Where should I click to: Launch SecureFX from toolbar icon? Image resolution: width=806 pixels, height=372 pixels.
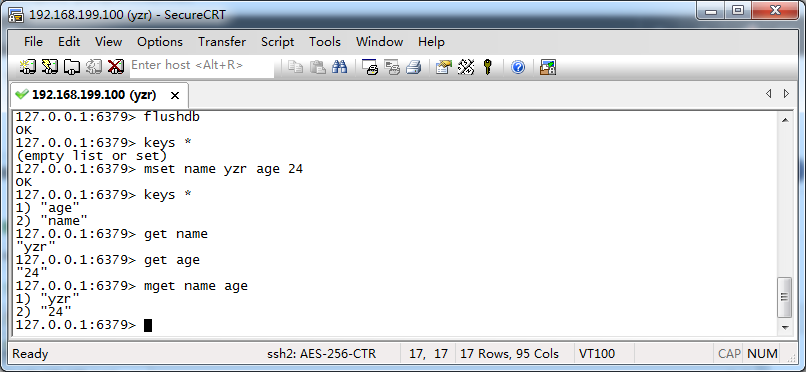pos(548,67)
